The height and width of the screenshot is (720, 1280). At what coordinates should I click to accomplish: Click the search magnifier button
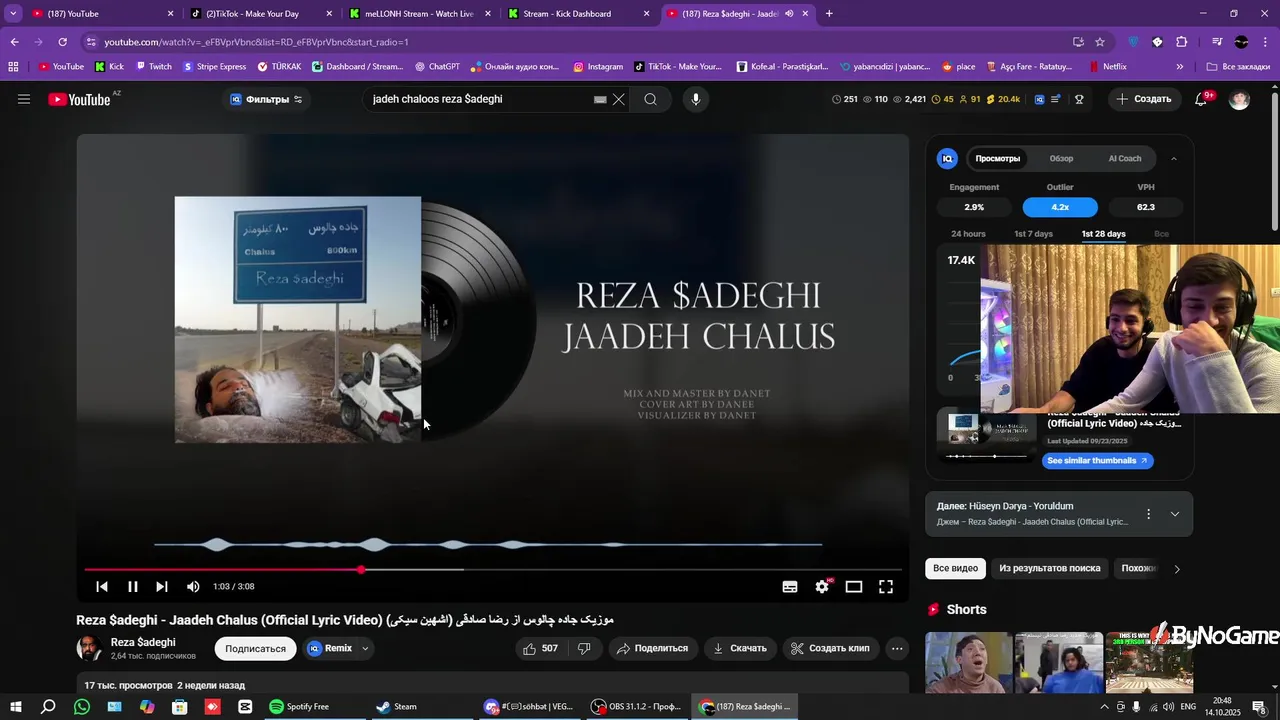(650, 99)
